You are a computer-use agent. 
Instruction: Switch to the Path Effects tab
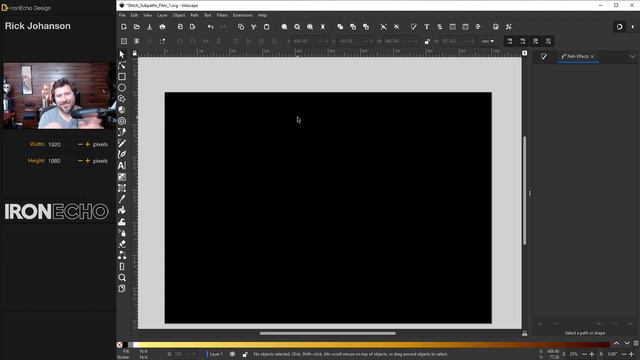(578, 56)
